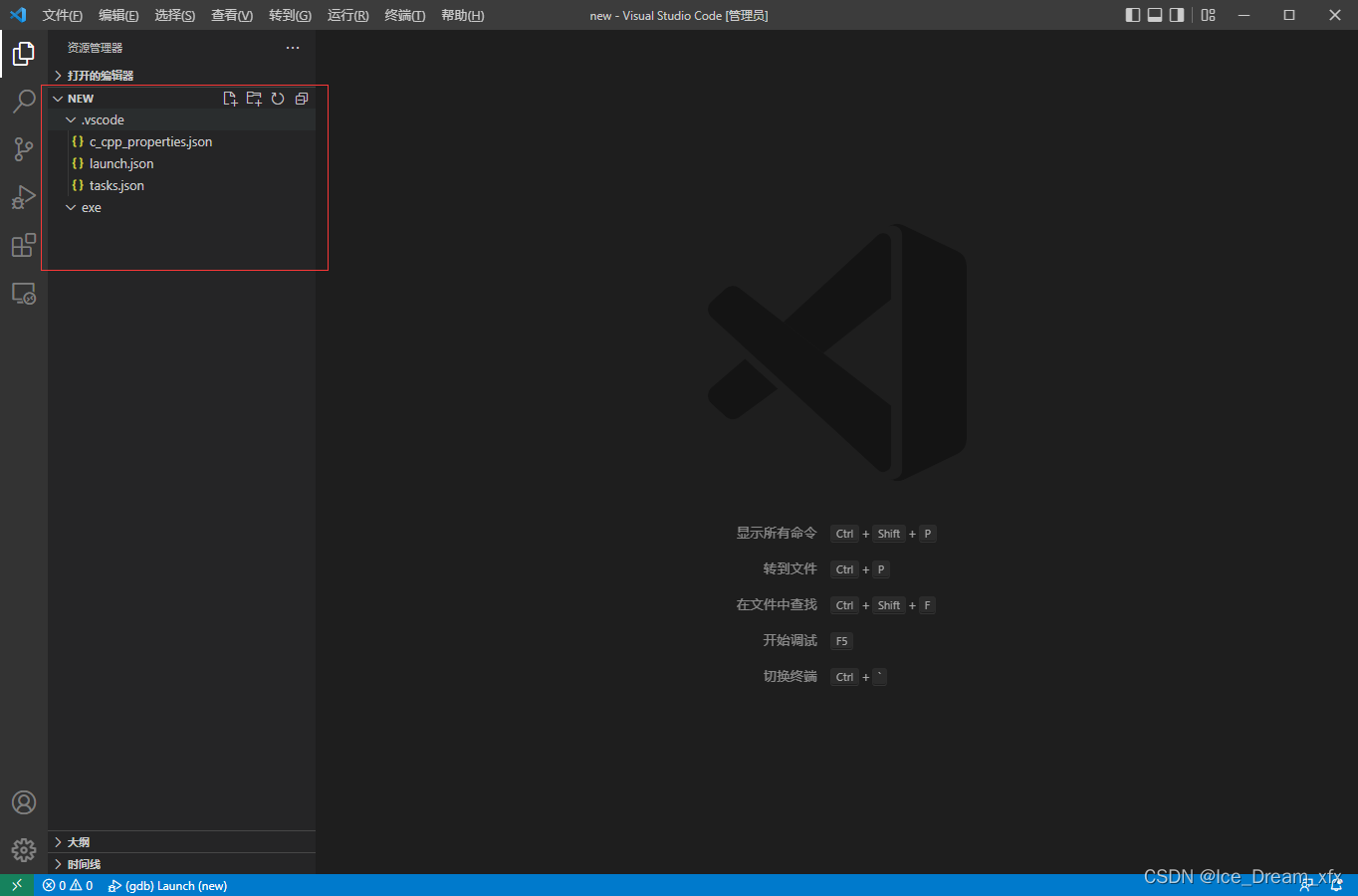
Task: Click the VS Code logo in title bar
Action: [18, 15]
